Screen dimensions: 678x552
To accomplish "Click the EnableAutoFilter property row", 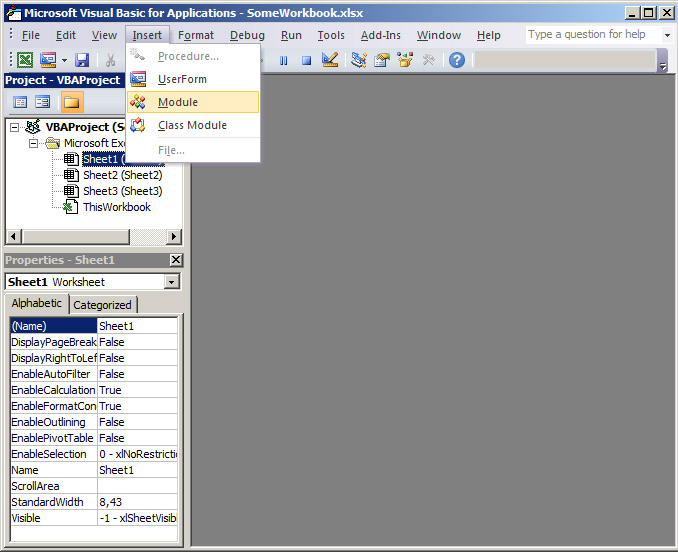I will (x=94, y=374).
